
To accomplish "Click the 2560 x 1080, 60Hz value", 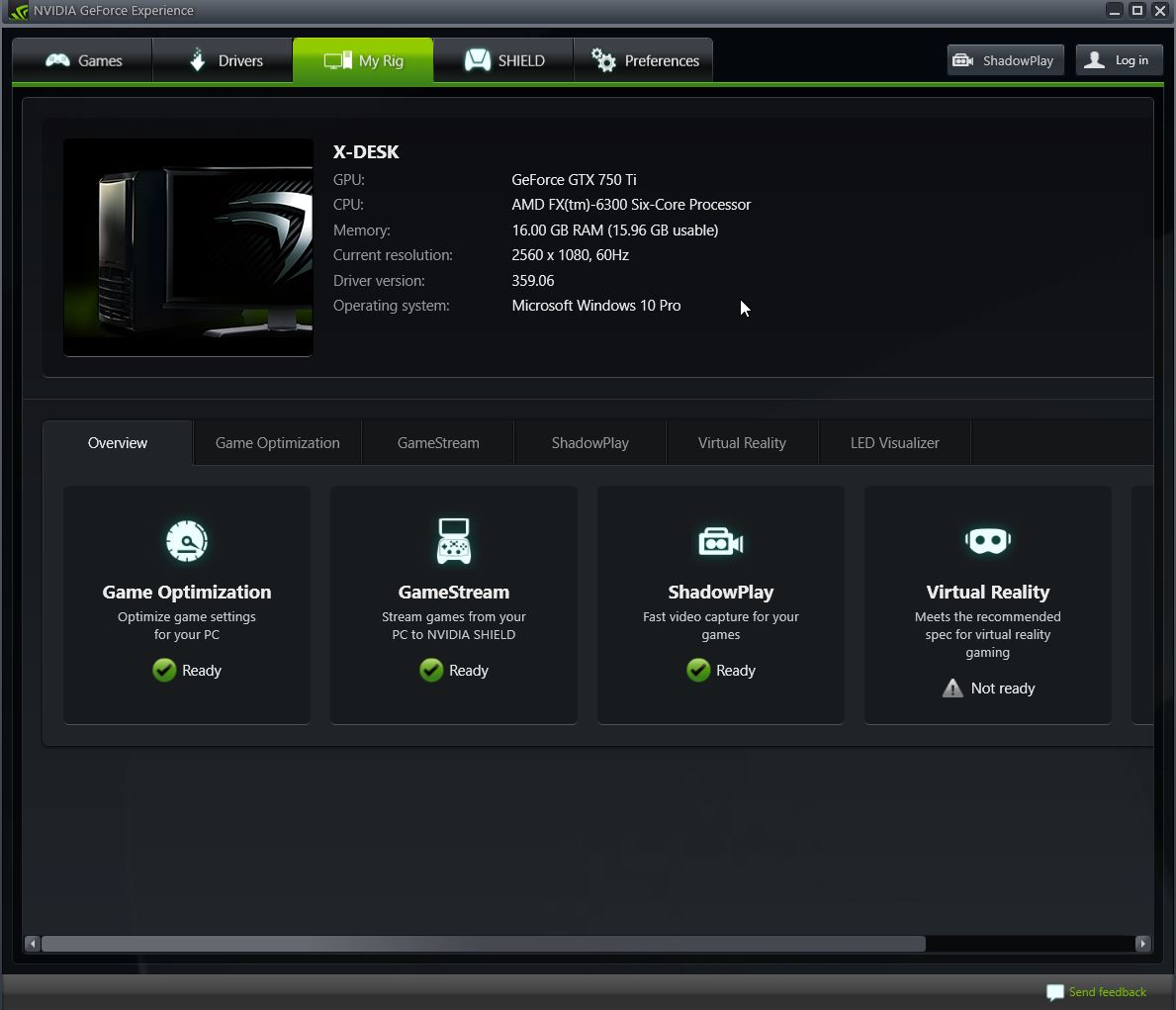I will (570, 255).
